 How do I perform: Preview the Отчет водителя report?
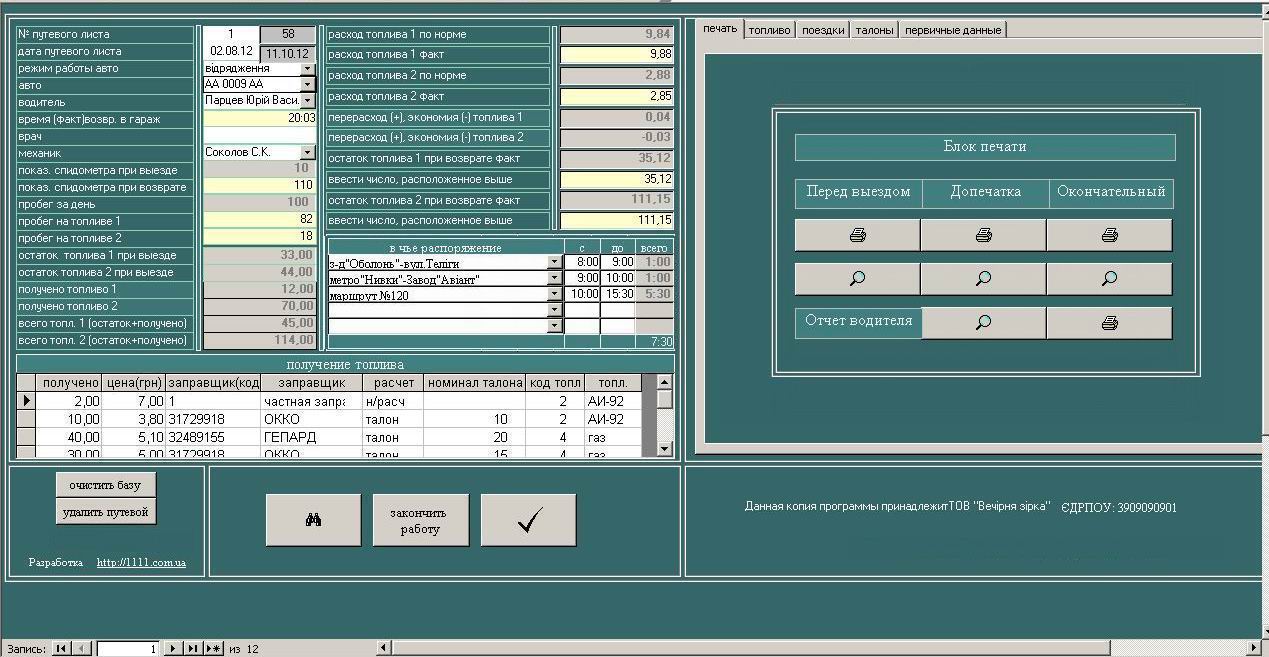click(x=983, y=323)
